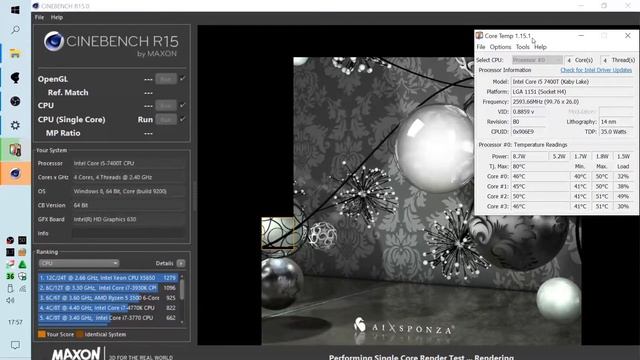This screenshot has height=360, width=640.
Task: Switch to Core Temp taskbar icon
Action: click(15, 150)
